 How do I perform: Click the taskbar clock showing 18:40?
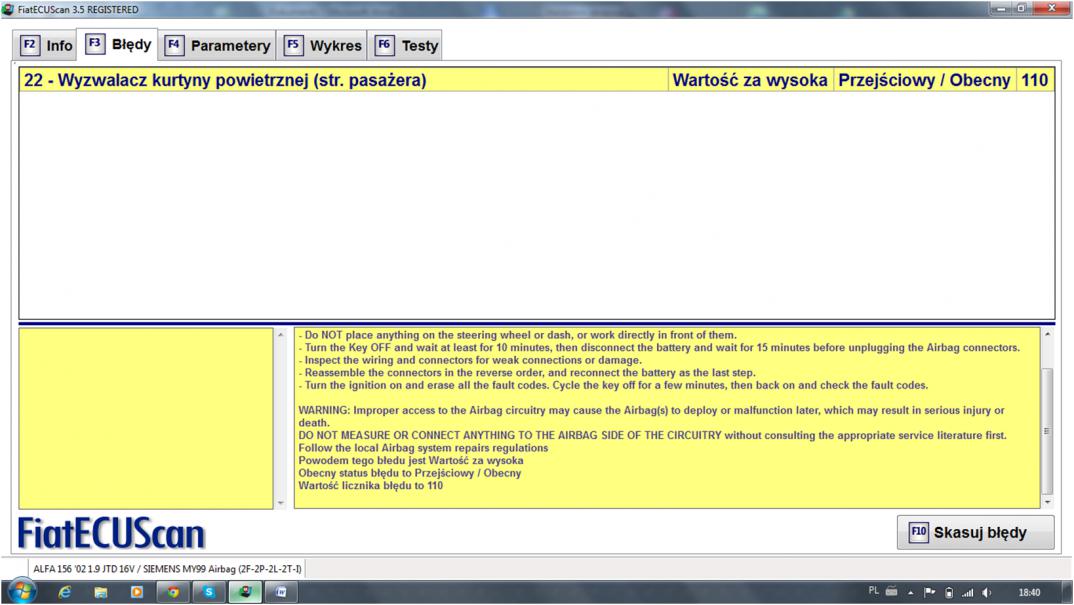[1029, 593]
